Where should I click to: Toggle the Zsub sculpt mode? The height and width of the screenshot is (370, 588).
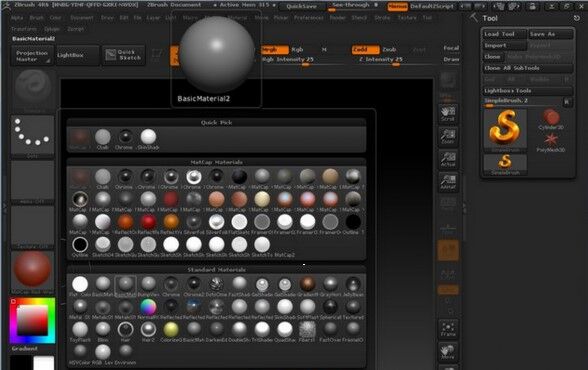click(389, 49)
